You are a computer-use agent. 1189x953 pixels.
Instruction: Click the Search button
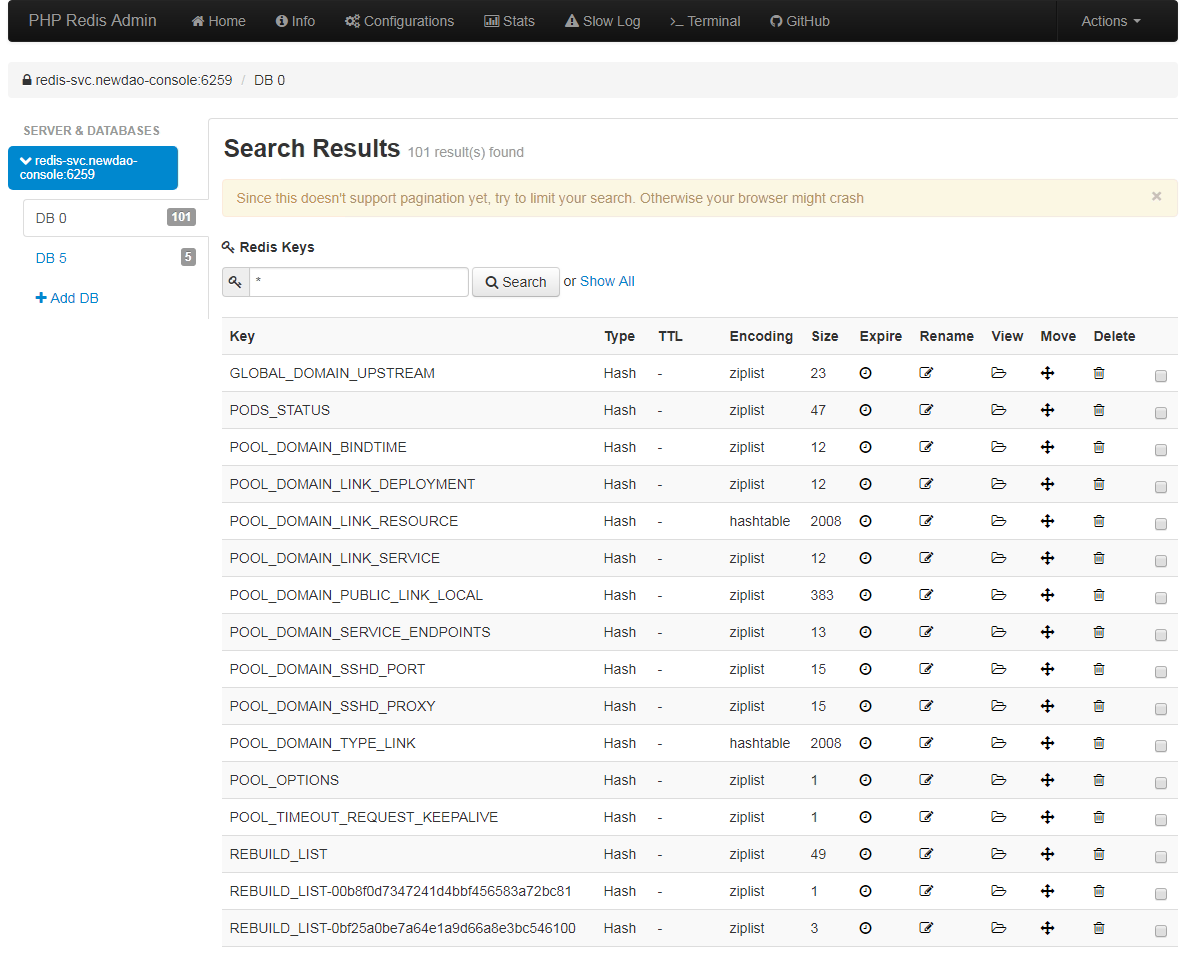pyautogui.click(x=516, y=282)
